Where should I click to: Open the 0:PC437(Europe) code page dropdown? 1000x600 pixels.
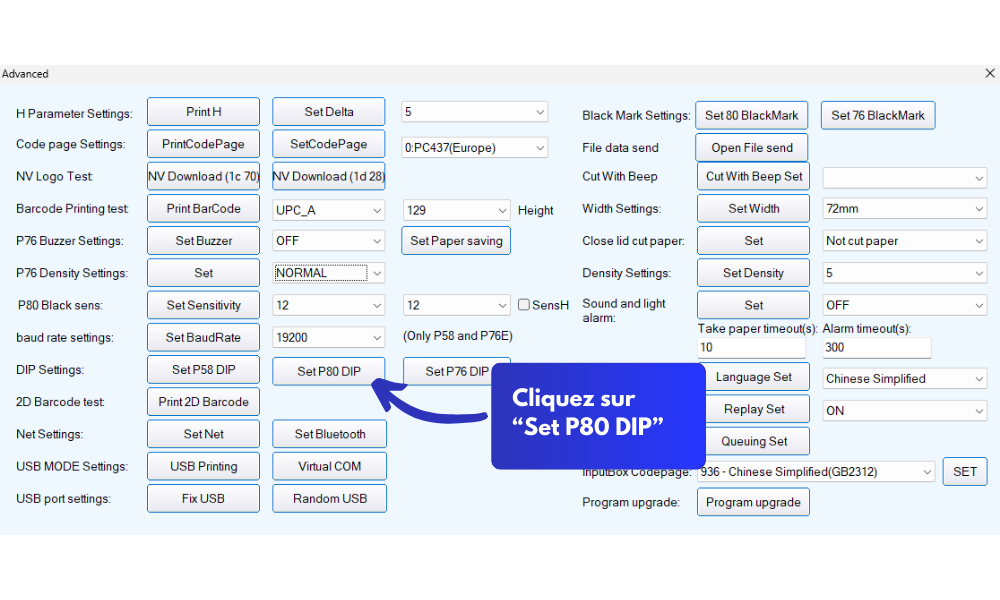pyautogui.click(x=474, y=148)
